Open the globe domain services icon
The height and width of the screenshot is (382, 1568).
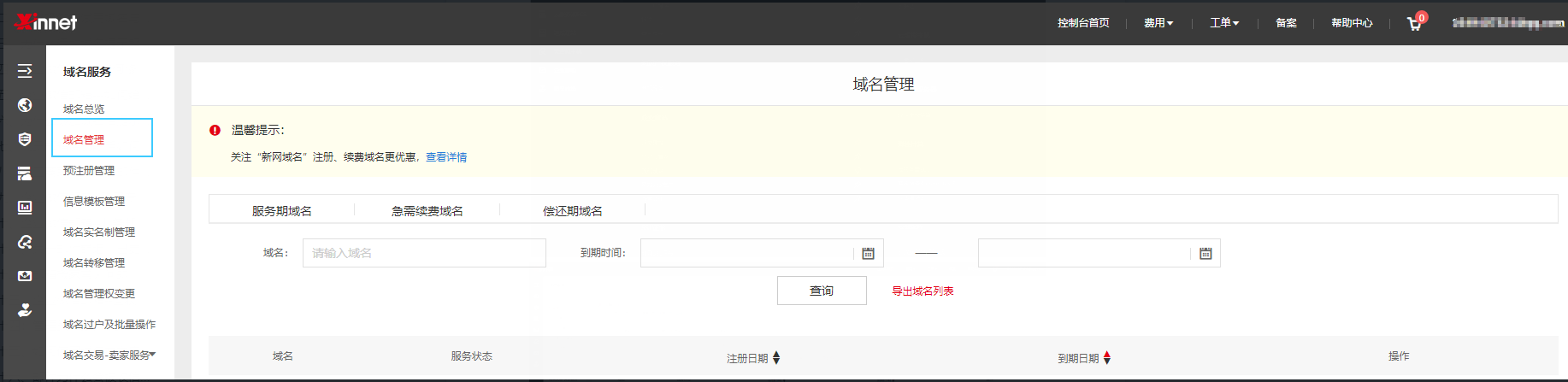25,105
